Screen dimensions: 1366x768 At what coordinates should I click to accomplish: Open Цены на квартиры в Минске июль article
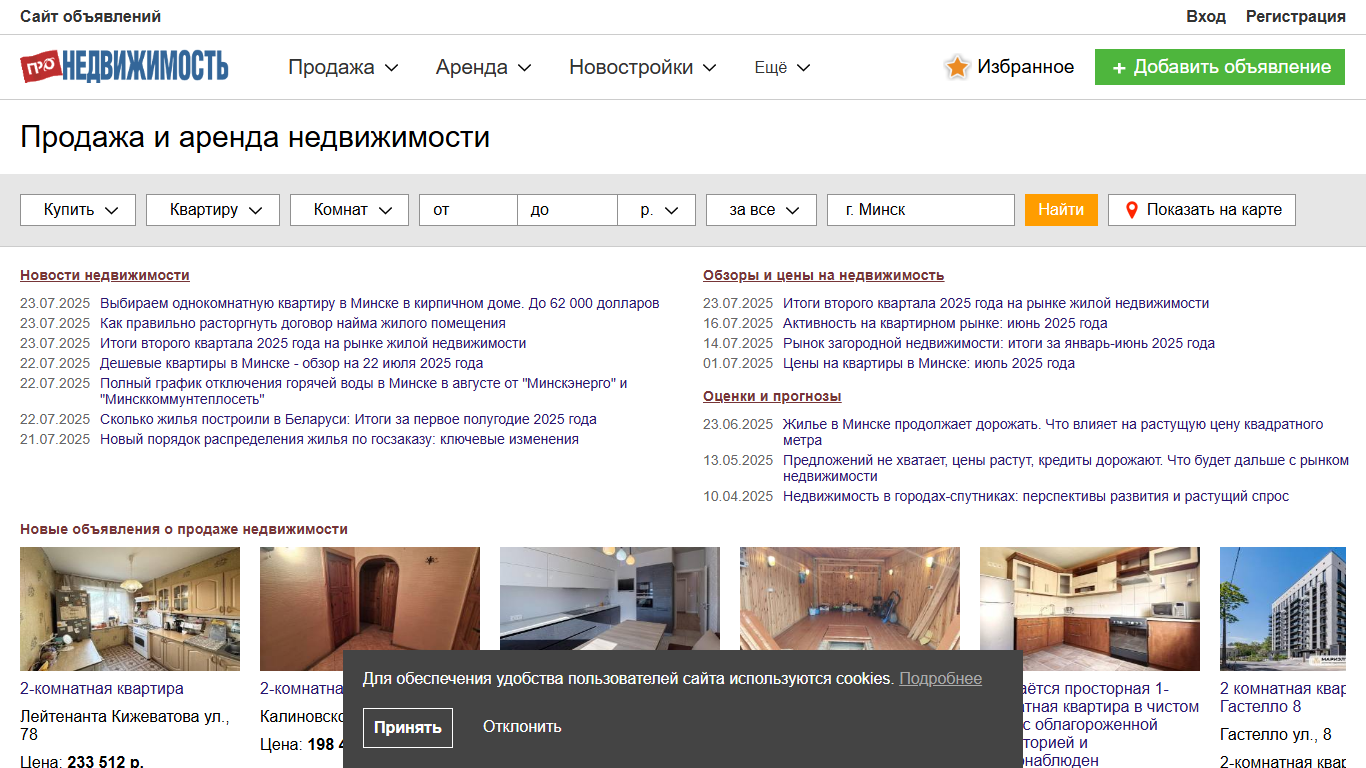pyautogui.click(x=929, y=363)
